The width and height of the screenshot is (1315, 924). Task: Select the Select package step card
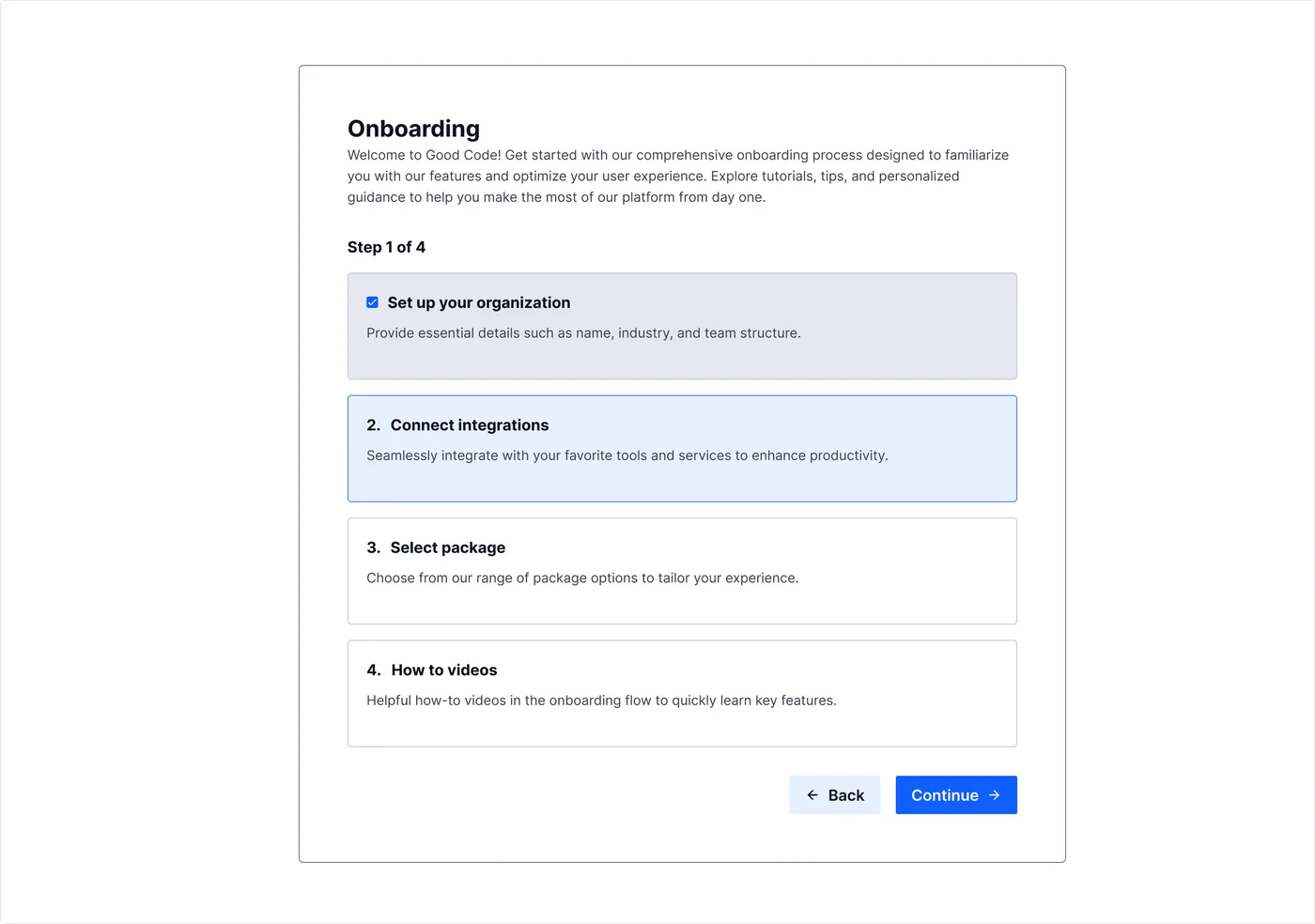pyautogui.click(x=682, y=571)
